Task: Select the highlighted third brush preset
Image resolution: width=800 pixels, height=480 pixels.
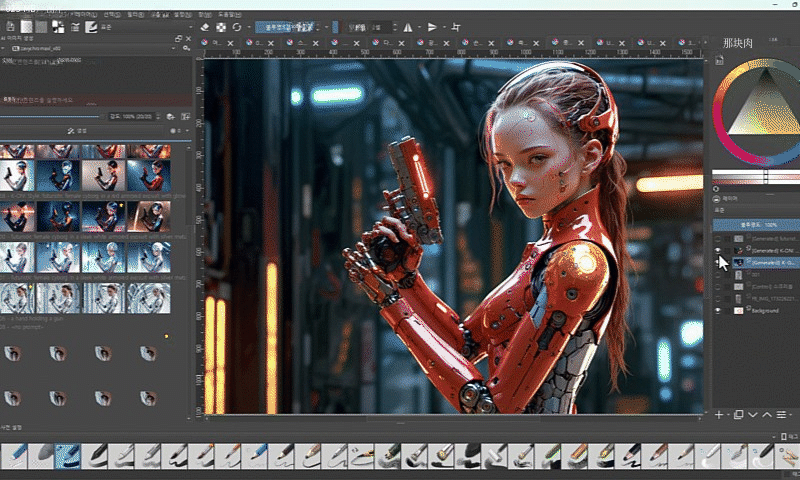Action: coord(67,456)
